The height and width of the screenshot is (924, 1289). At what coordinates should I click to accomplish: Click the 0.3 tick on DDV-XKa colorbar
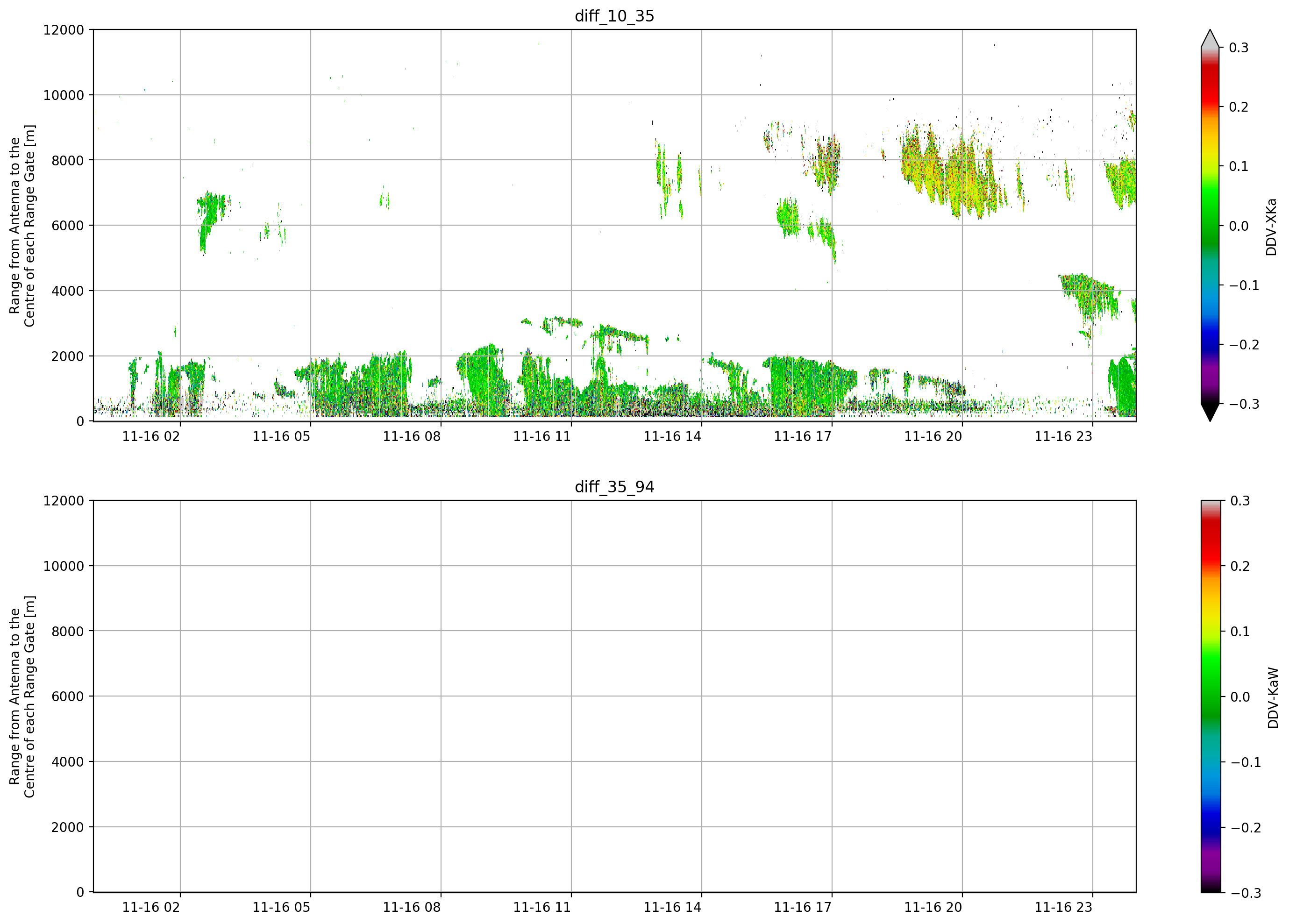click(x=1239, y=48)
